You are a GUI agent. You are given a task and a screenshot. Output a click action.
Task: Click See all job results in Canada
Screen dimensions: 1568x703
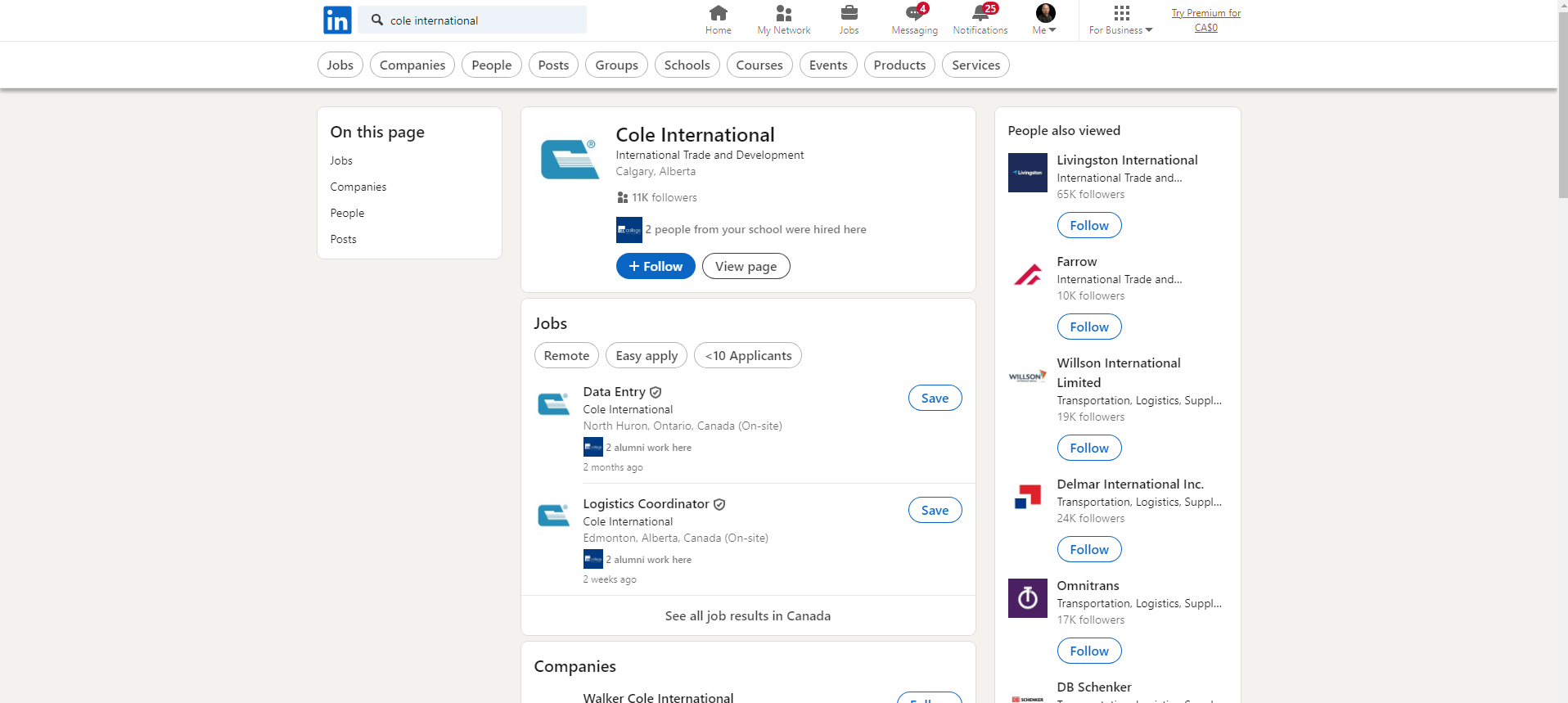[748, 615]
